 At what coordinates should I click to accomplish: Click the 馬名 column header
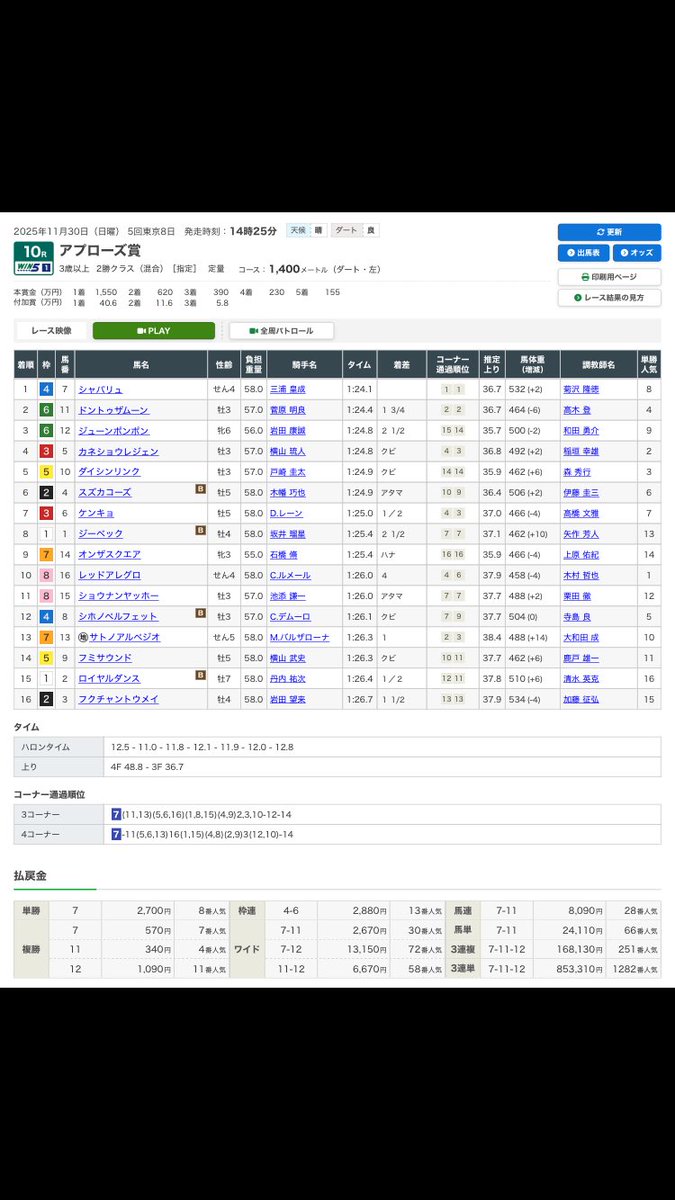click(x=140, y=365)
